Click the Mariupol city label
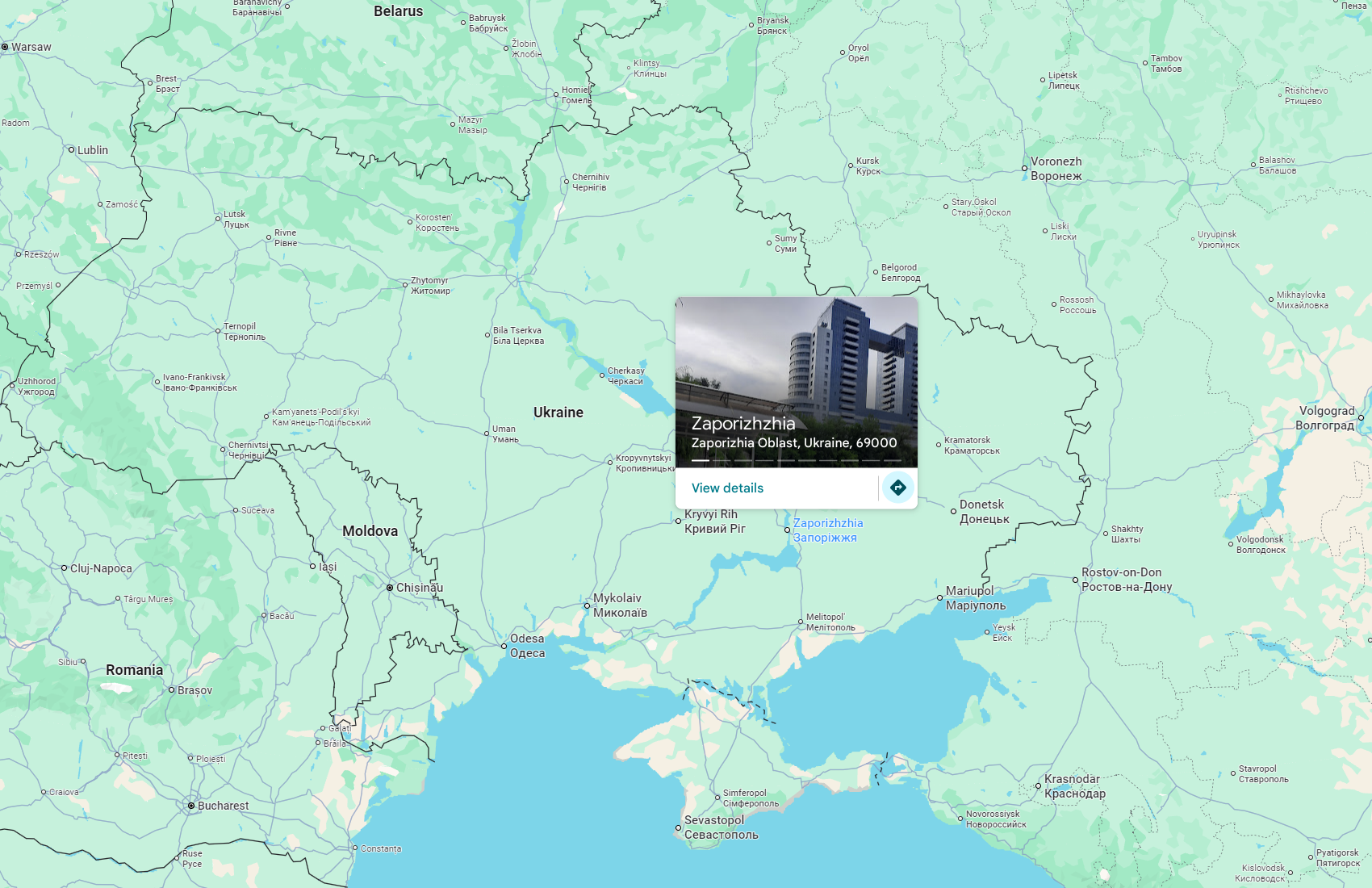 coord(976,598)
